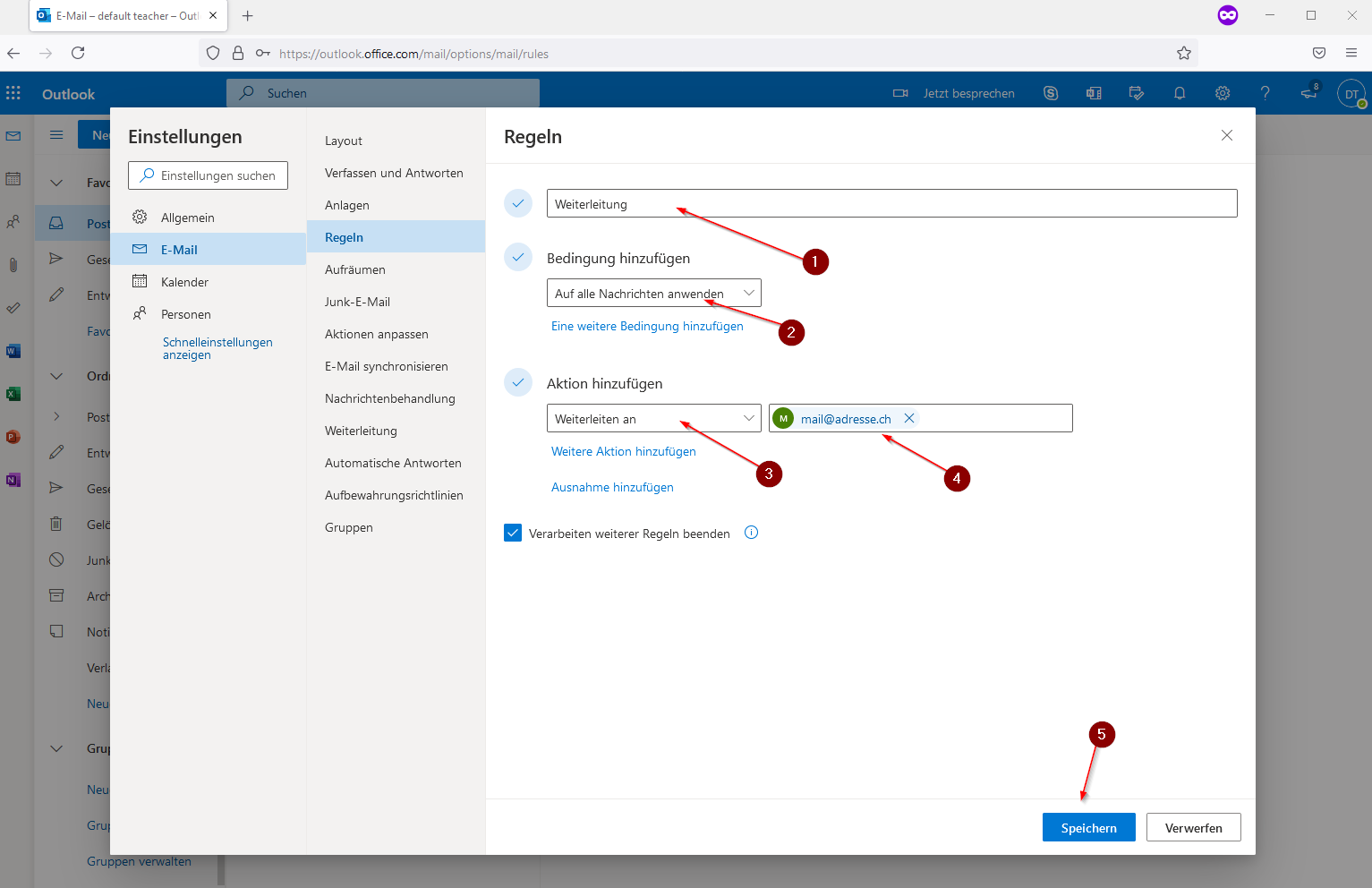Open the Kalender settings category

pyautogui.click(x=184, y=282)
